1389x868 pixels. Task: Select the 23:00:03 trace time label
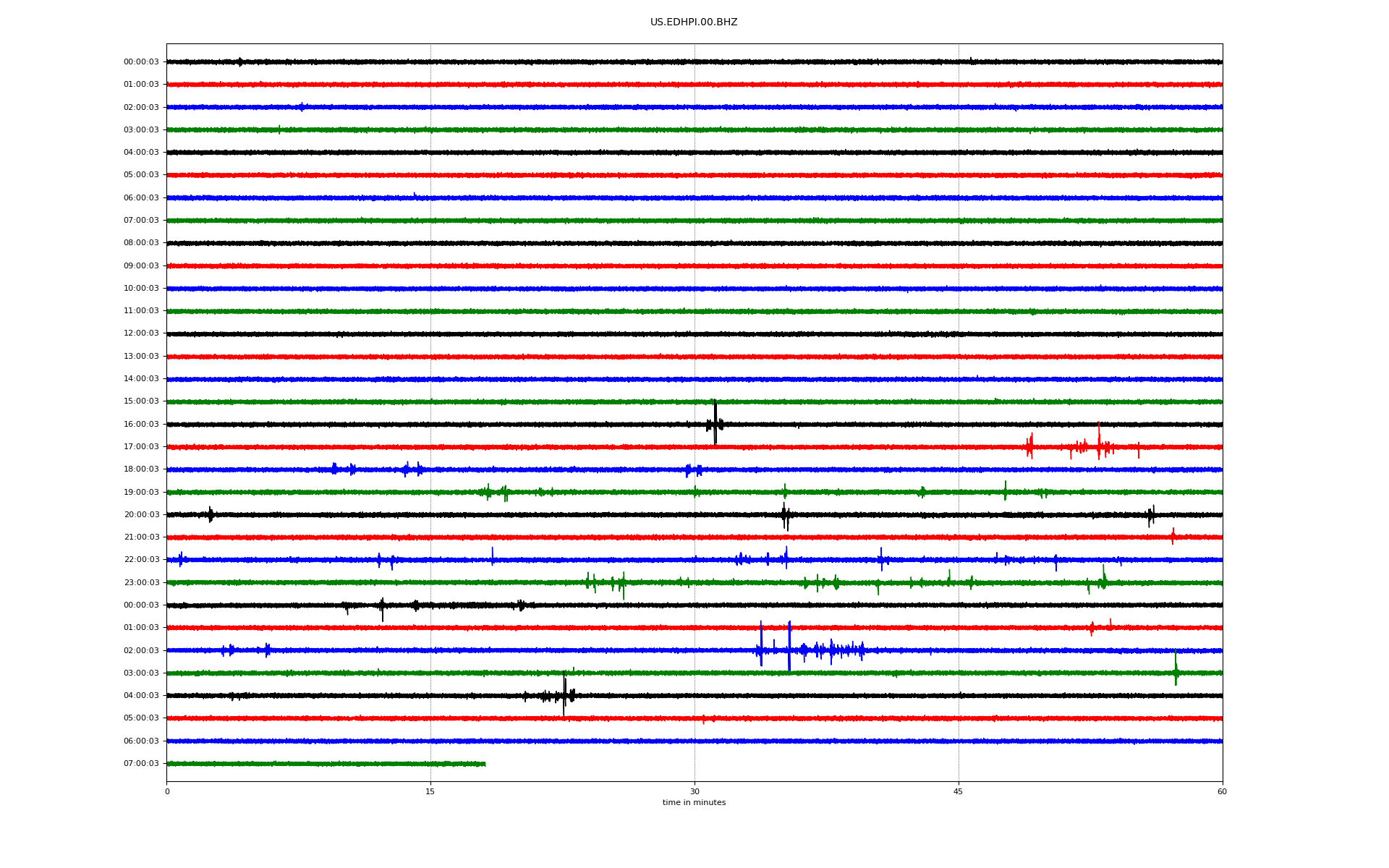141,582
